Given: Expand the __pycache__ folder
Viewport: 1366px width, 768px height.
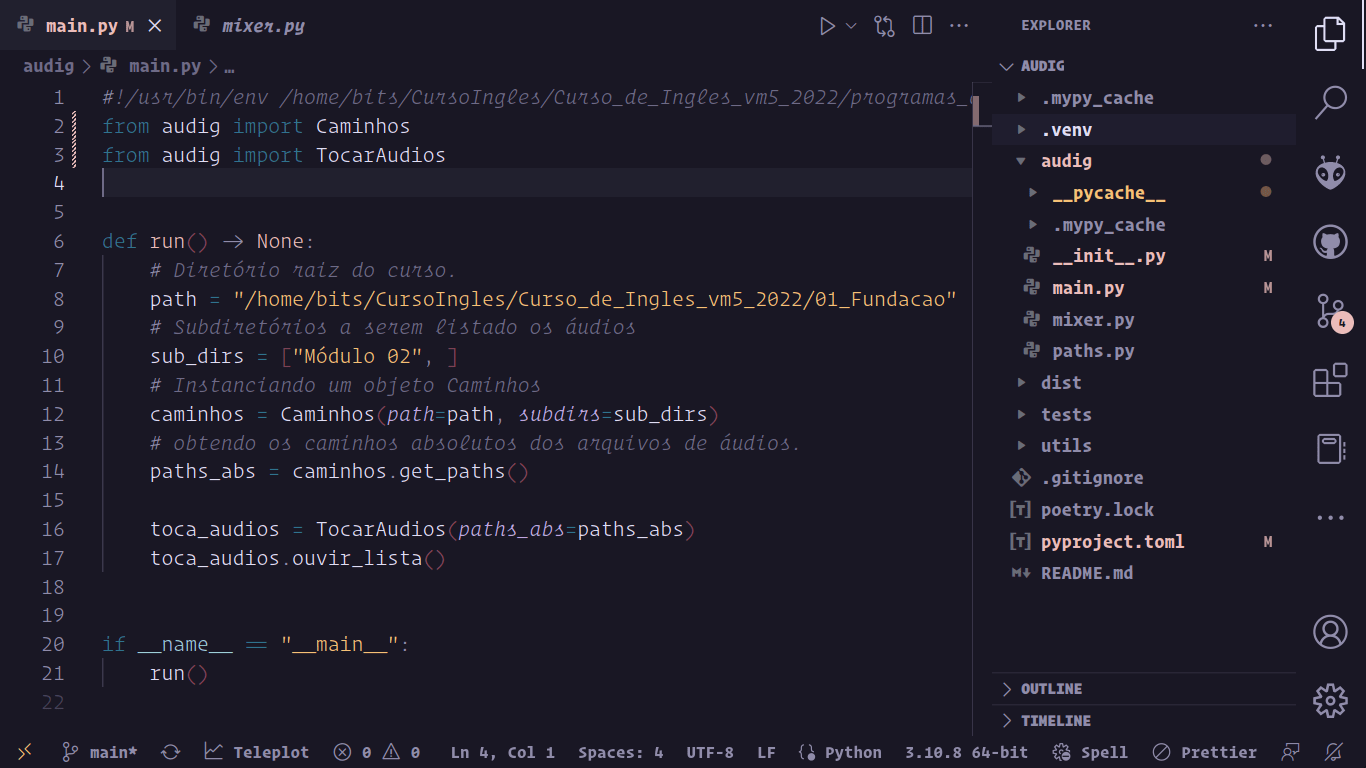Looking at the screenshot, I should tap(1143, 193).
